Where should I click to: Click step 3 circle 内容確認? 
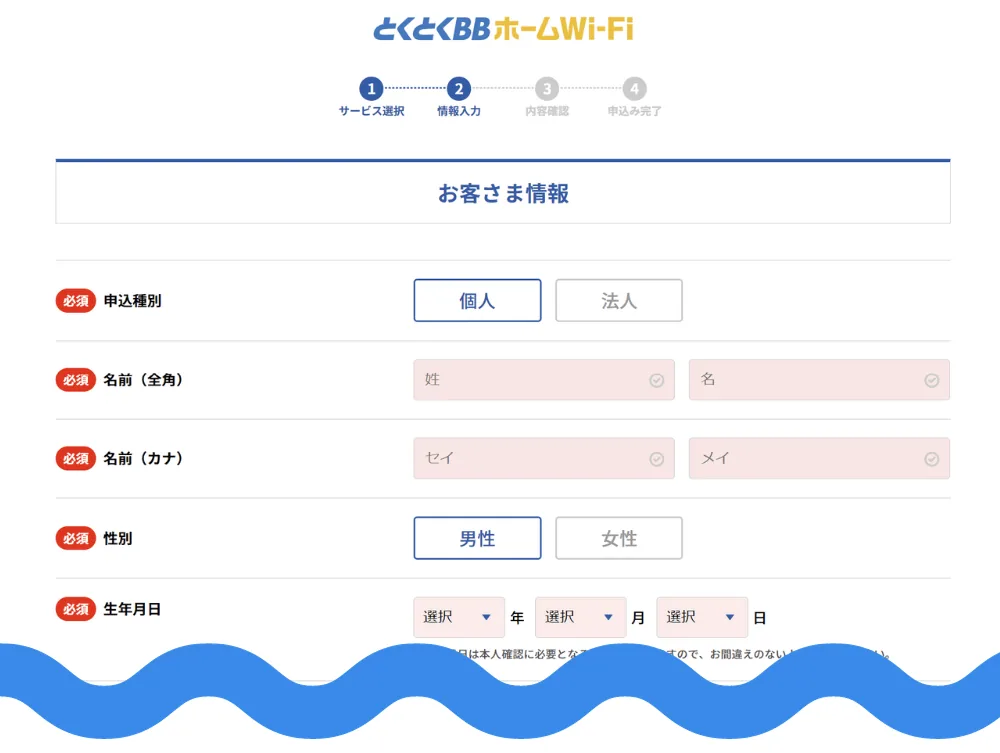[x=547, y=89]
